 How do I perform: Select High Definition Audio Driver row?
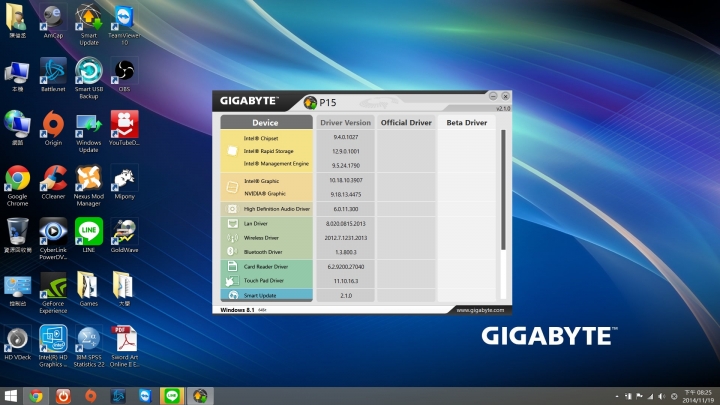pyautogui.click(x=266, y=209)
